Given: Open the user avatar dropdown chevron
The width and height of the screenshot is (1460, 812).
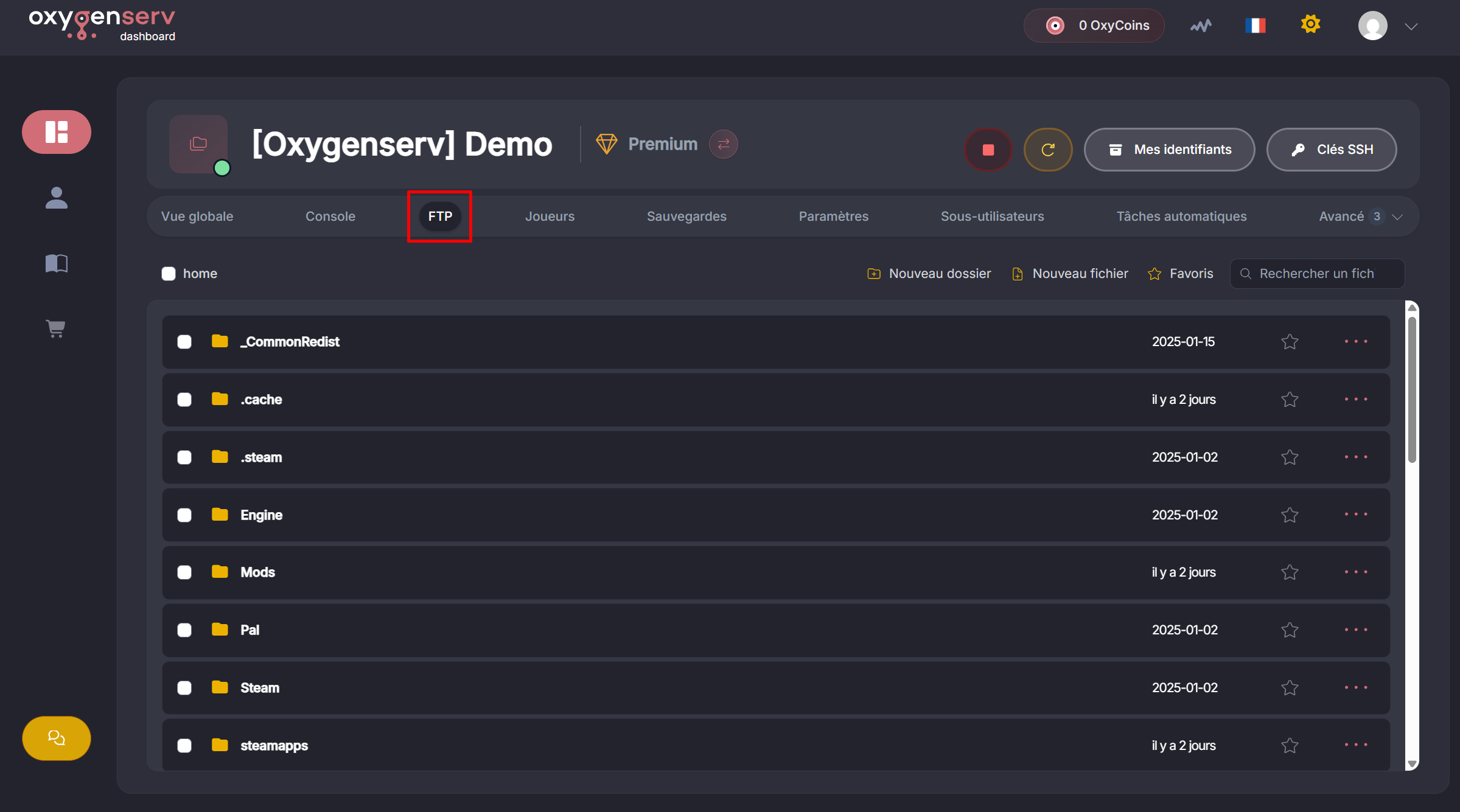Looking at the screenshot, I should pyautogui.click(x=1411, y=27).
